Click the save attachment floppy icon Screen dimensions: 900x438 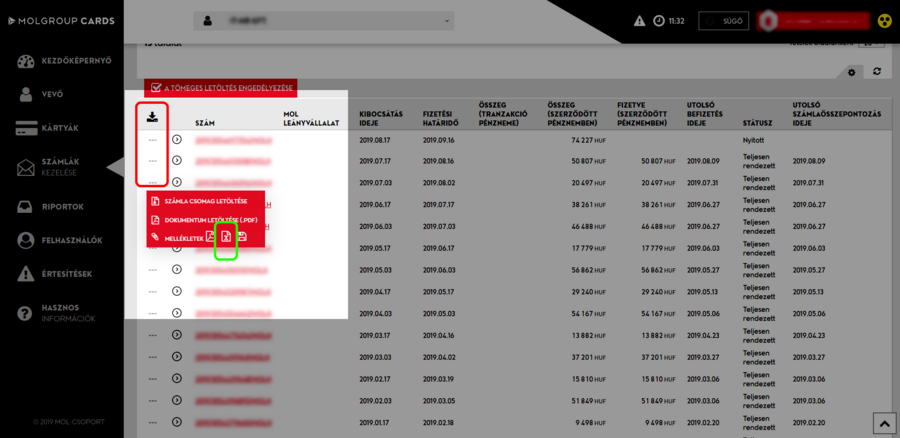tap(242, 236)
